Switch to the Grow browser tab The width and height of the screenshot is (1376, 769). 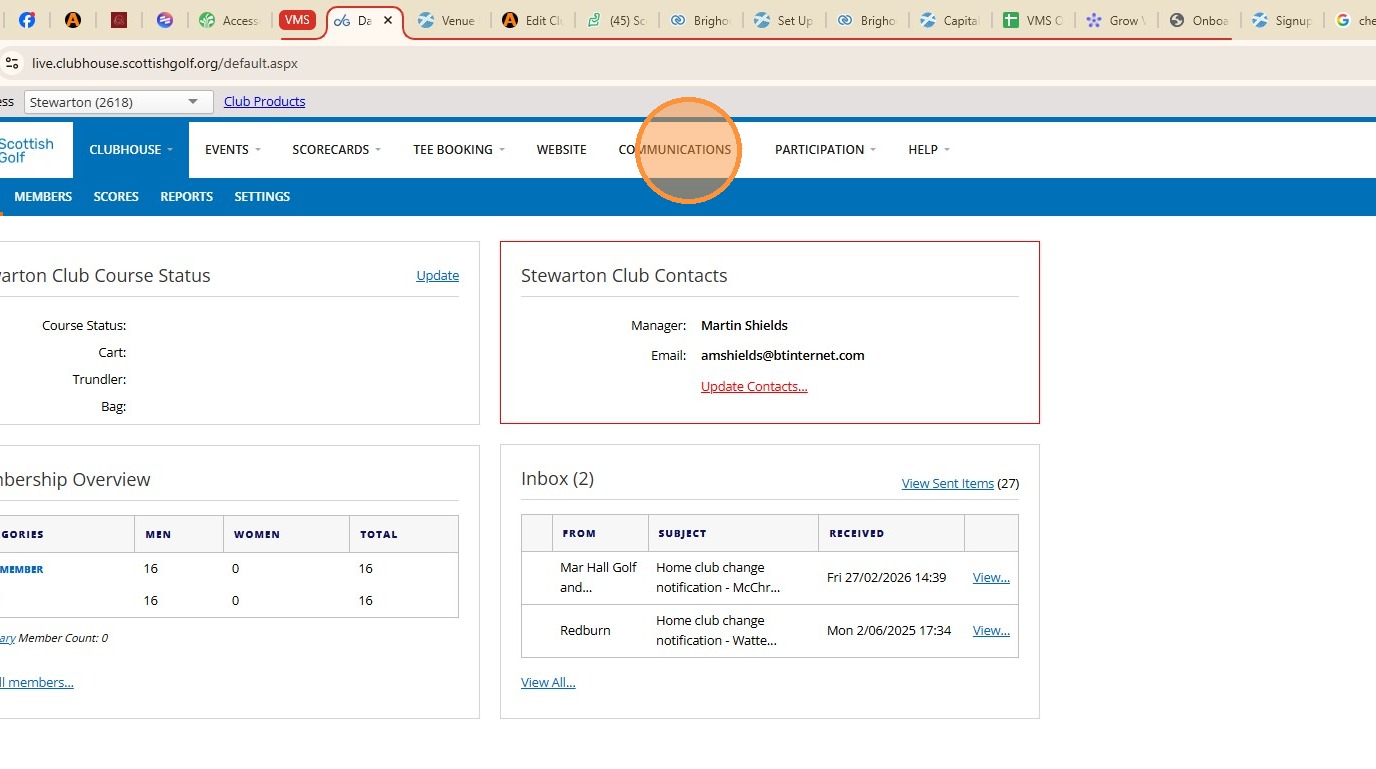coord(1118,20)
